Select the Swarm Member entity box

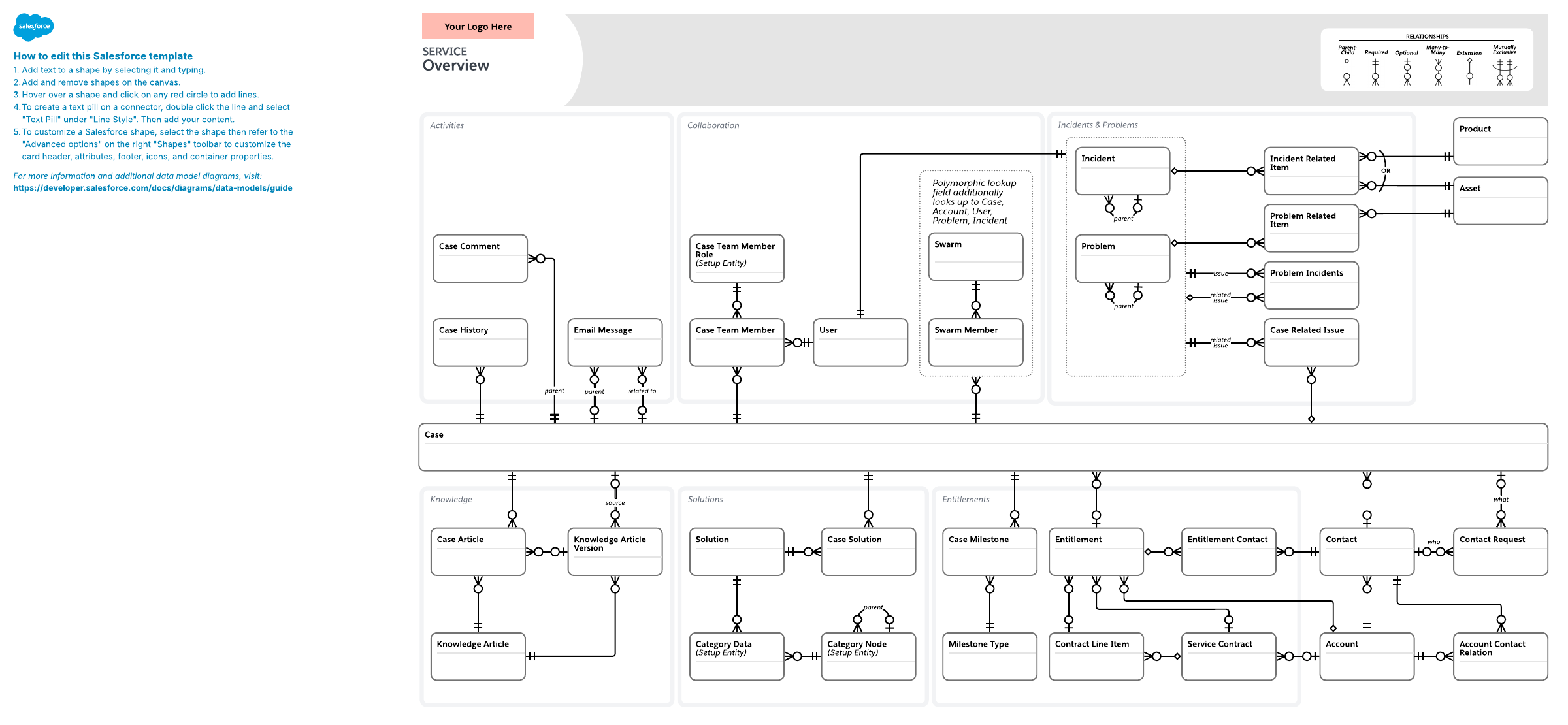click(975, 343)
